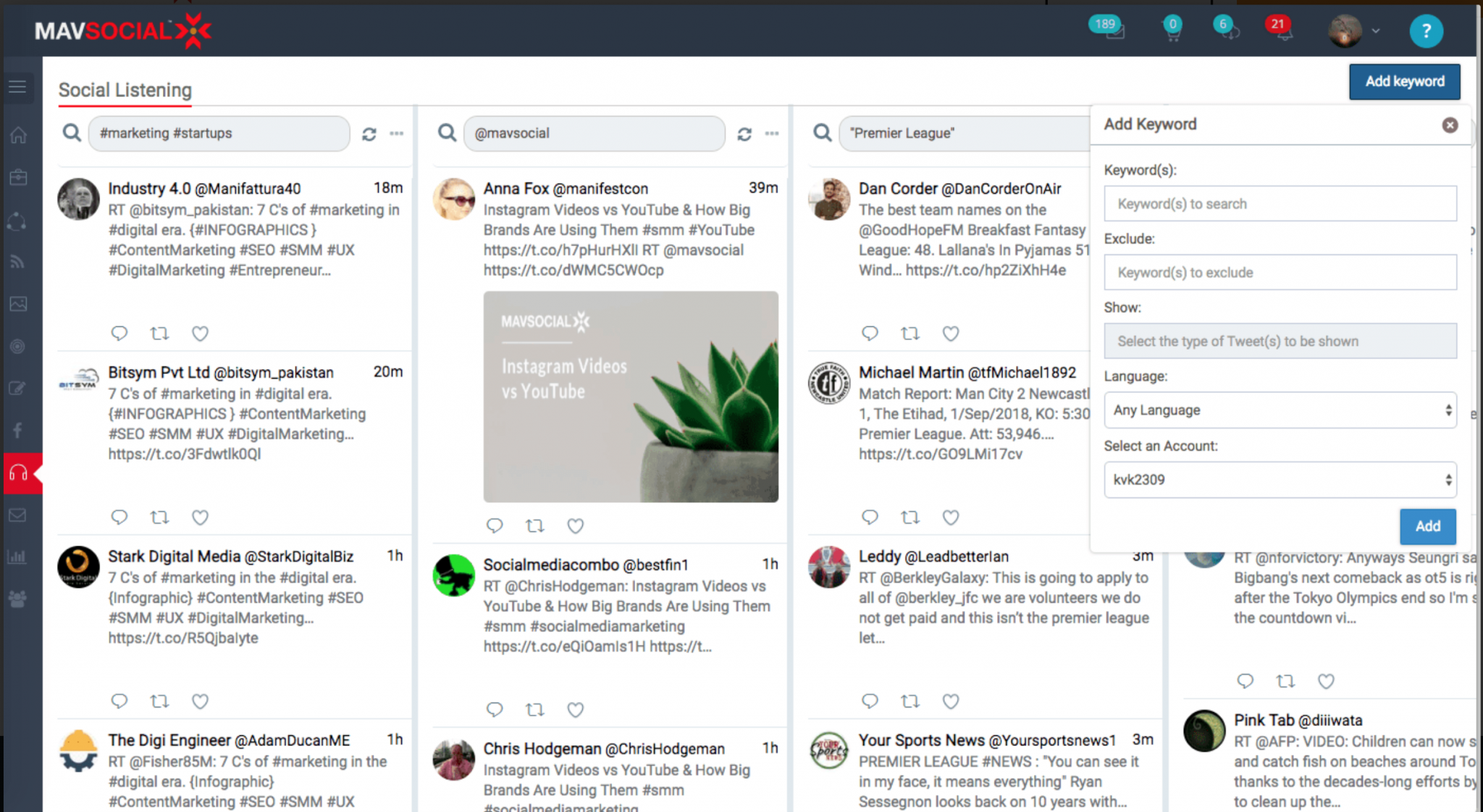Open the hamburger menu in the sidebar

pyautogui.click(x=18, y=88)
